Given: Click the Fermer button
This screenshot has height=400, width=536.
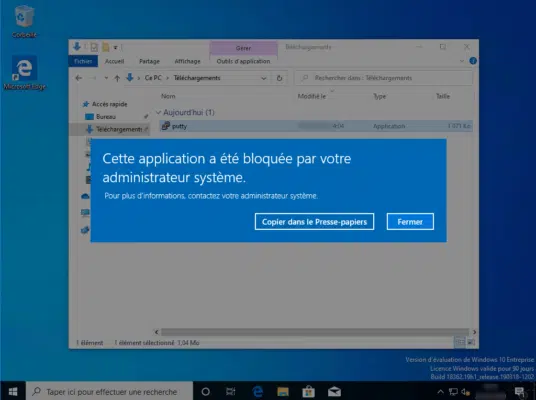Looking at the screenshot, I should tap(410, 222).
